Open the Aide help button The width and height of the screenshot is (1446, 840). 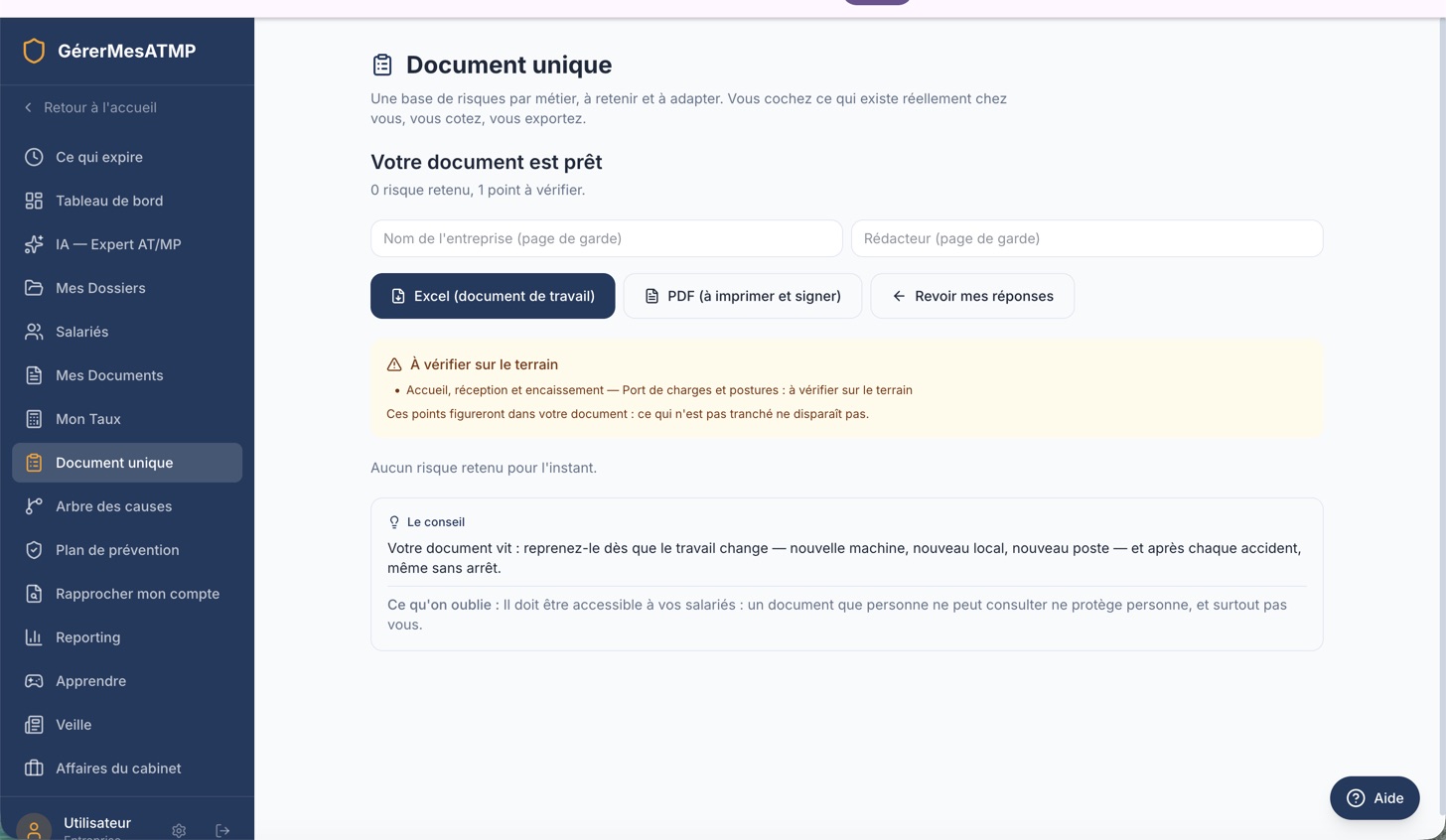click(1374, 798)
